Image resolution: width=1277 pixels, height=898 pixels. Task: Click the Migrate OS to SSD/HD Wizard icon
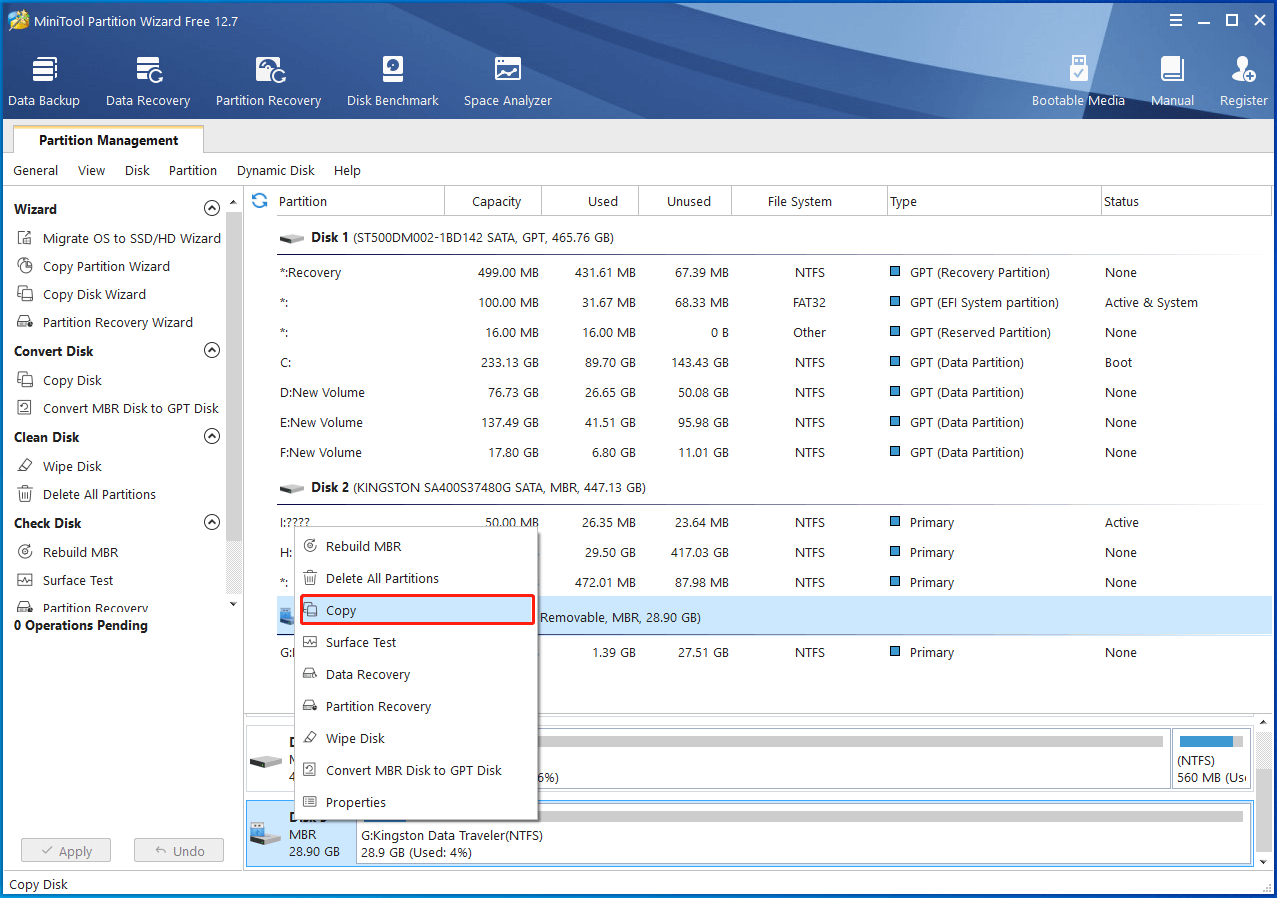click(x=25, y=238)
